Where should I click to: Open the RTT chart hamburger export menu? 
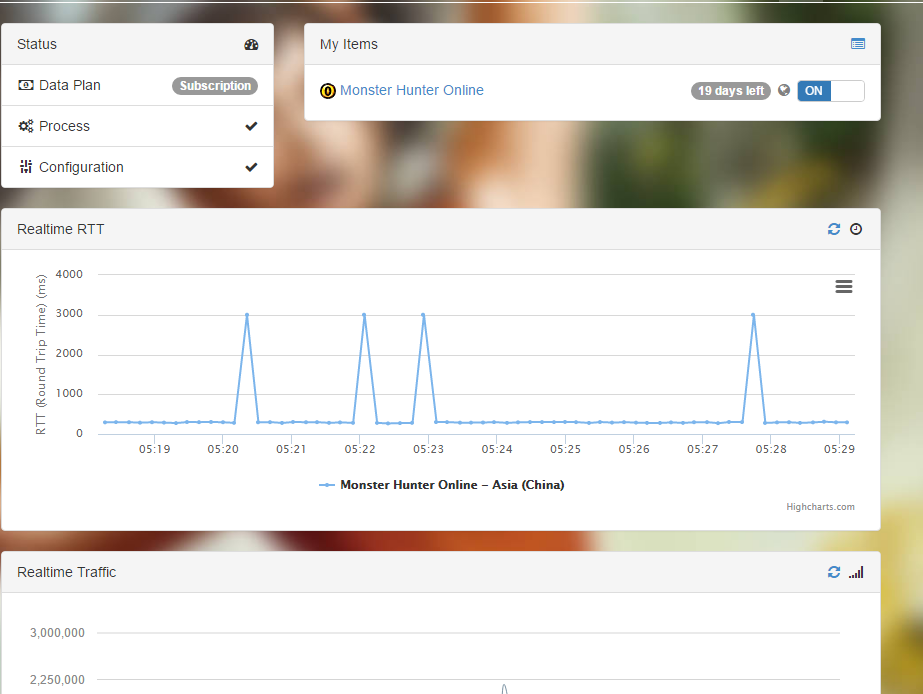click(x=844, y=287)
